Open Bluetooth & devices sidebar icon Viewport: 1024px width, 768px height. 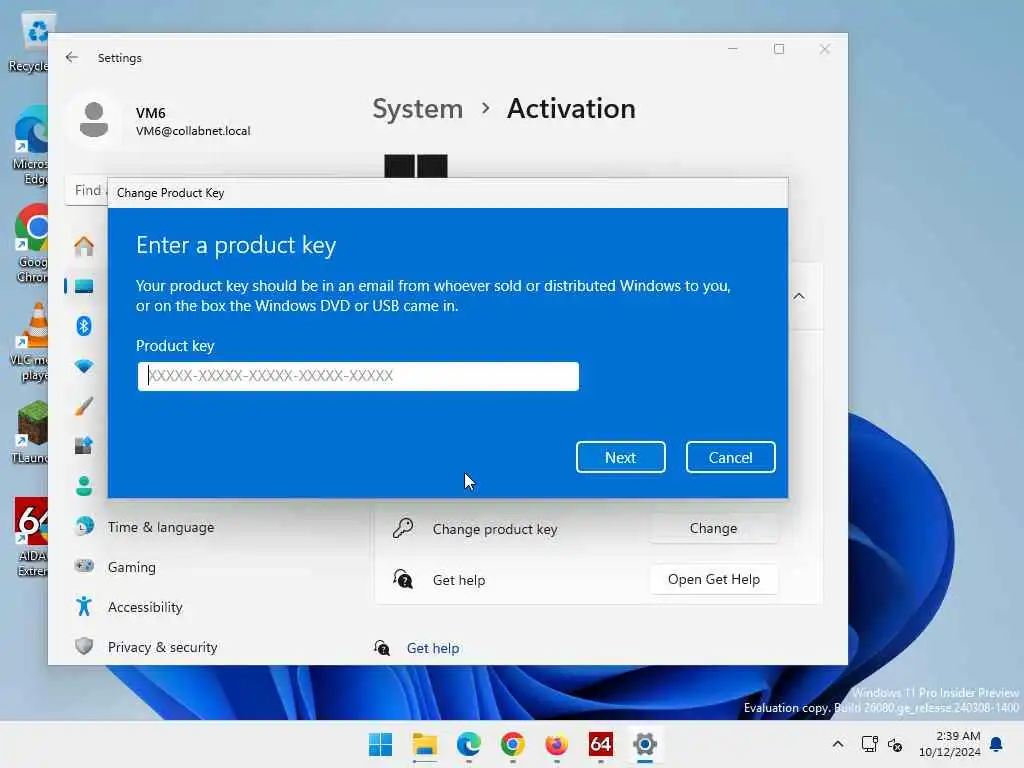[x=84, y=326]
